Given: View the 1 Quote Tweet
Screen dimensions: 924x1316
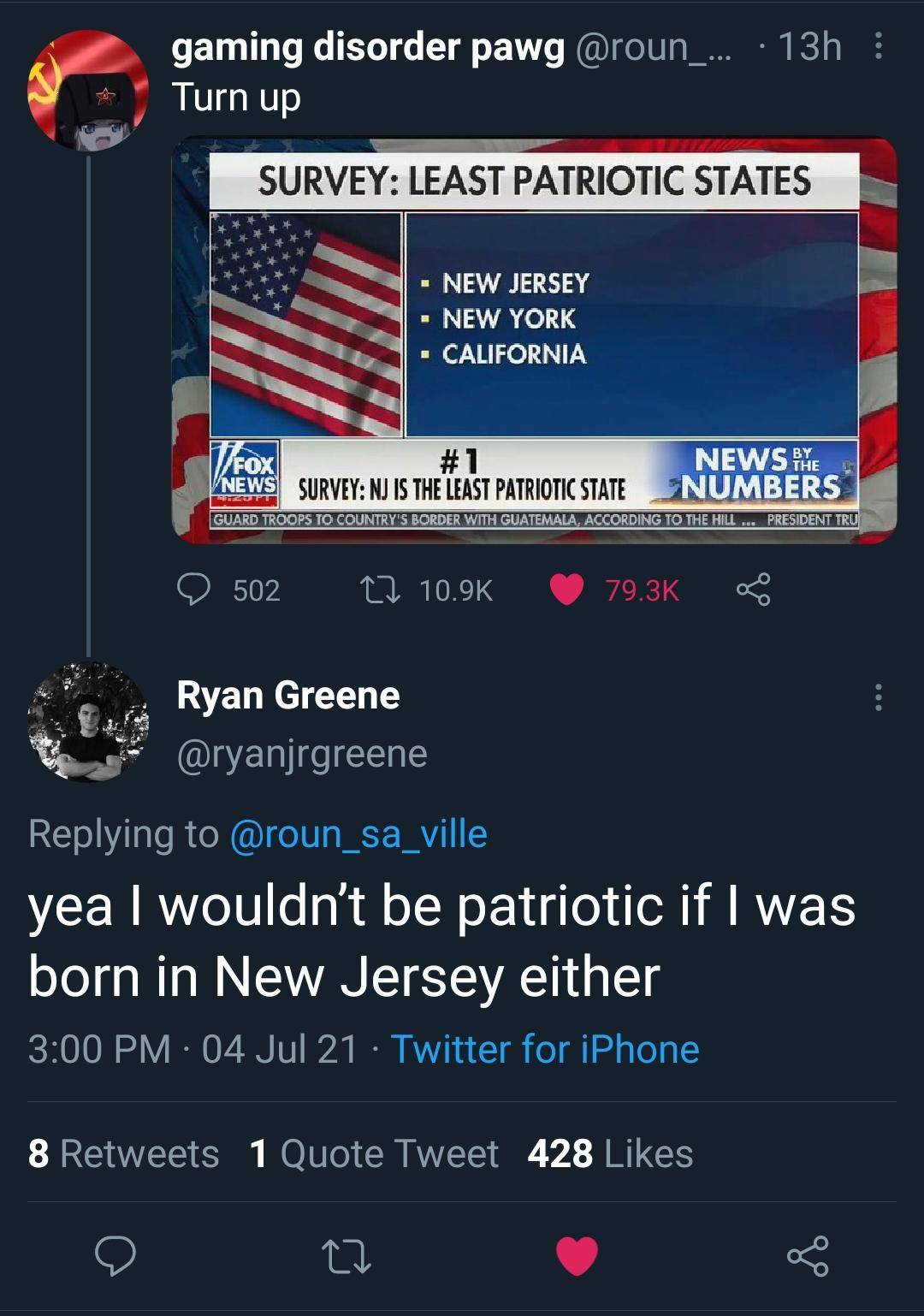Looking at the screenshot, I should 374,1153.
